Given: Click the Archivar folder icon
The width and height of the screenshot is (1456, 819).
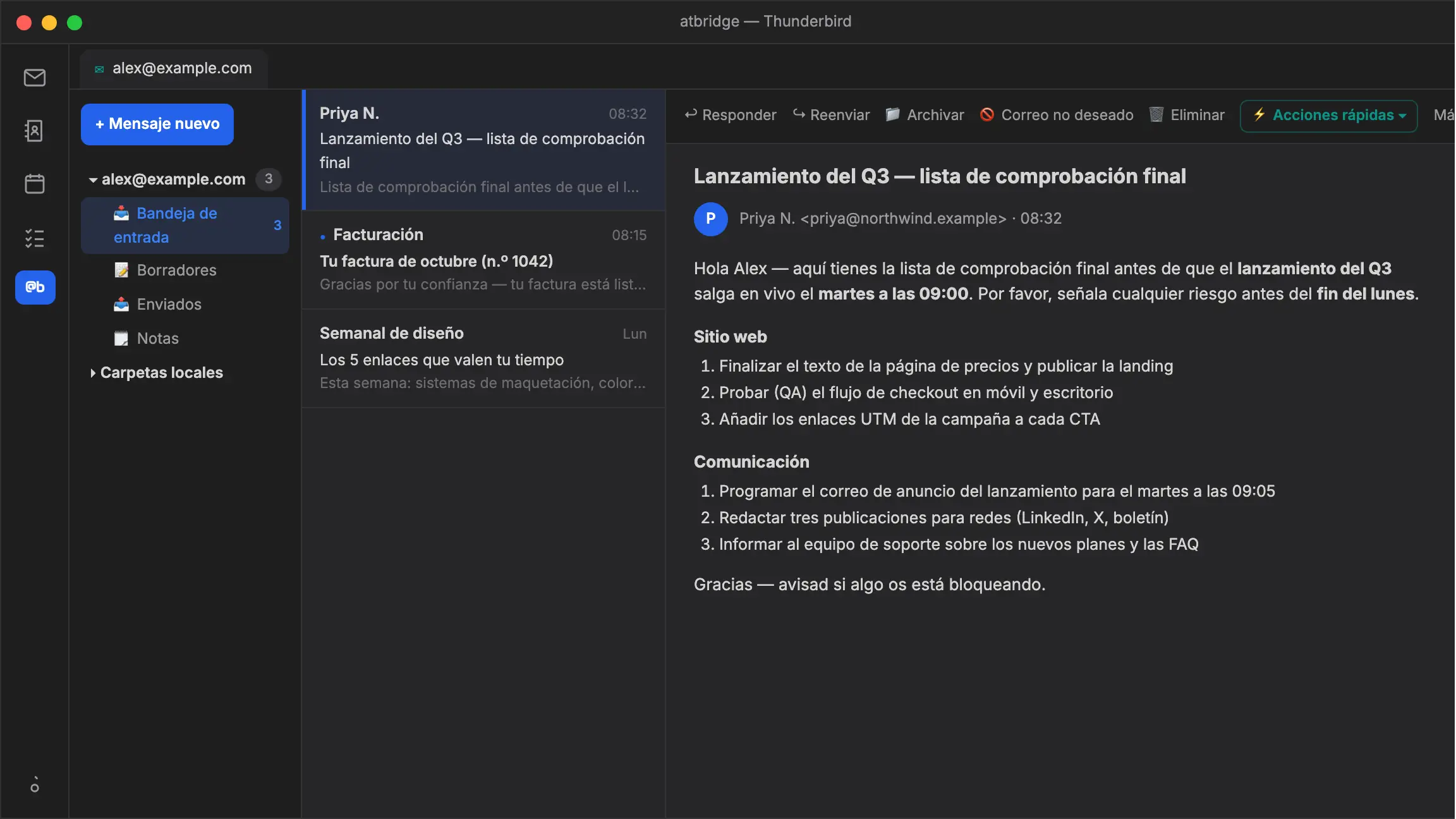Looking at the screenshot, I should 892,114.
